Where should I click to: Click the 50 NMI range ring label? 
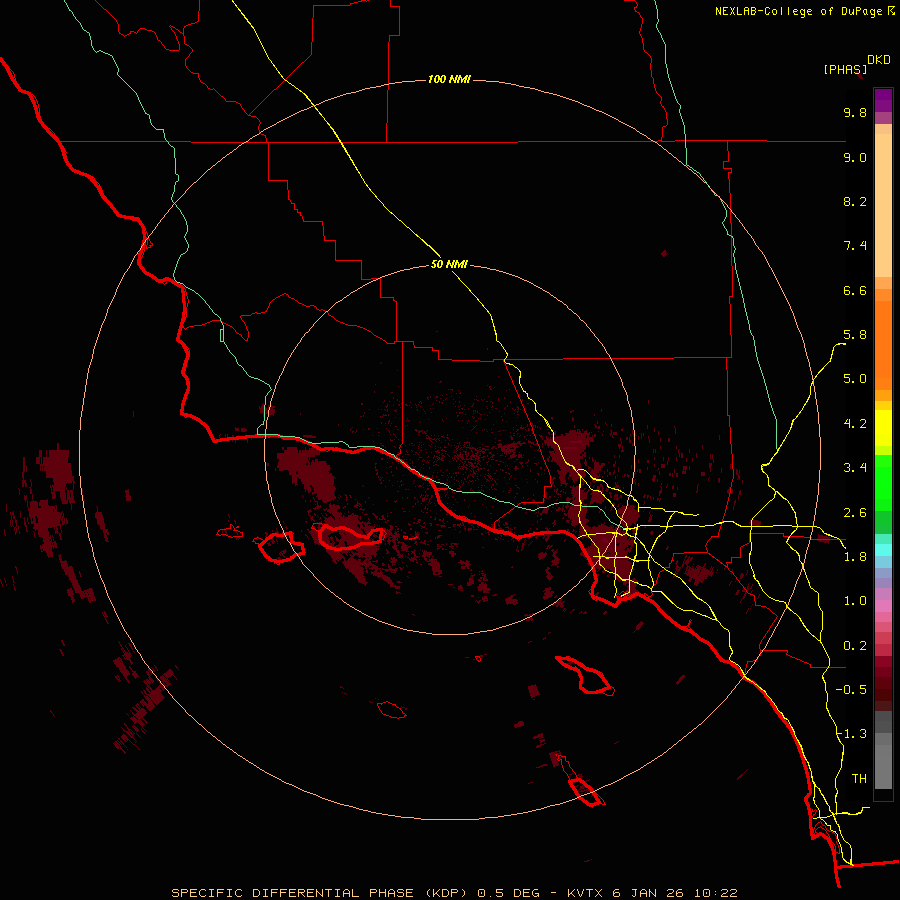[x=449, y=265]
